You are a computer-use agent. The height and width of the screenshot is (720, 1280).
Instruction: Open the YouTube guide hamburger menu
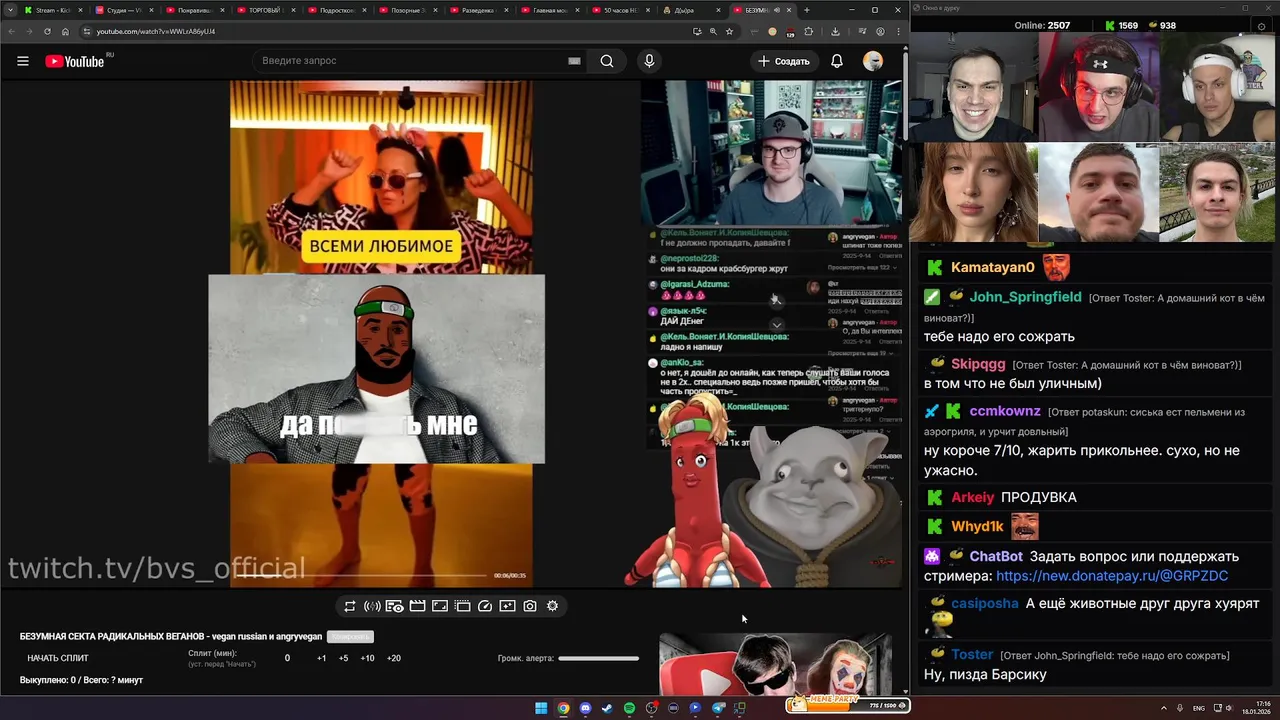pos(22,61)
